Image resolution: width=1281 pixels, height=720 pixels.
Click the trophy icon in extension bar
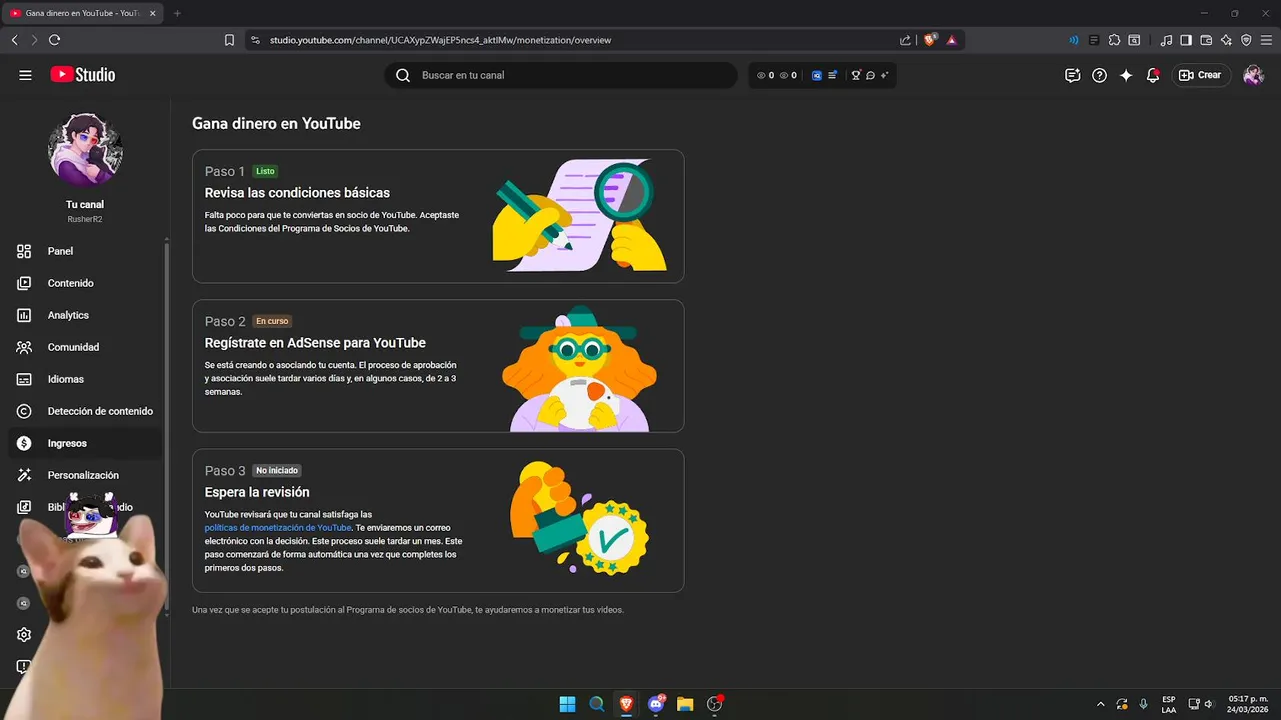pos(855,75)
